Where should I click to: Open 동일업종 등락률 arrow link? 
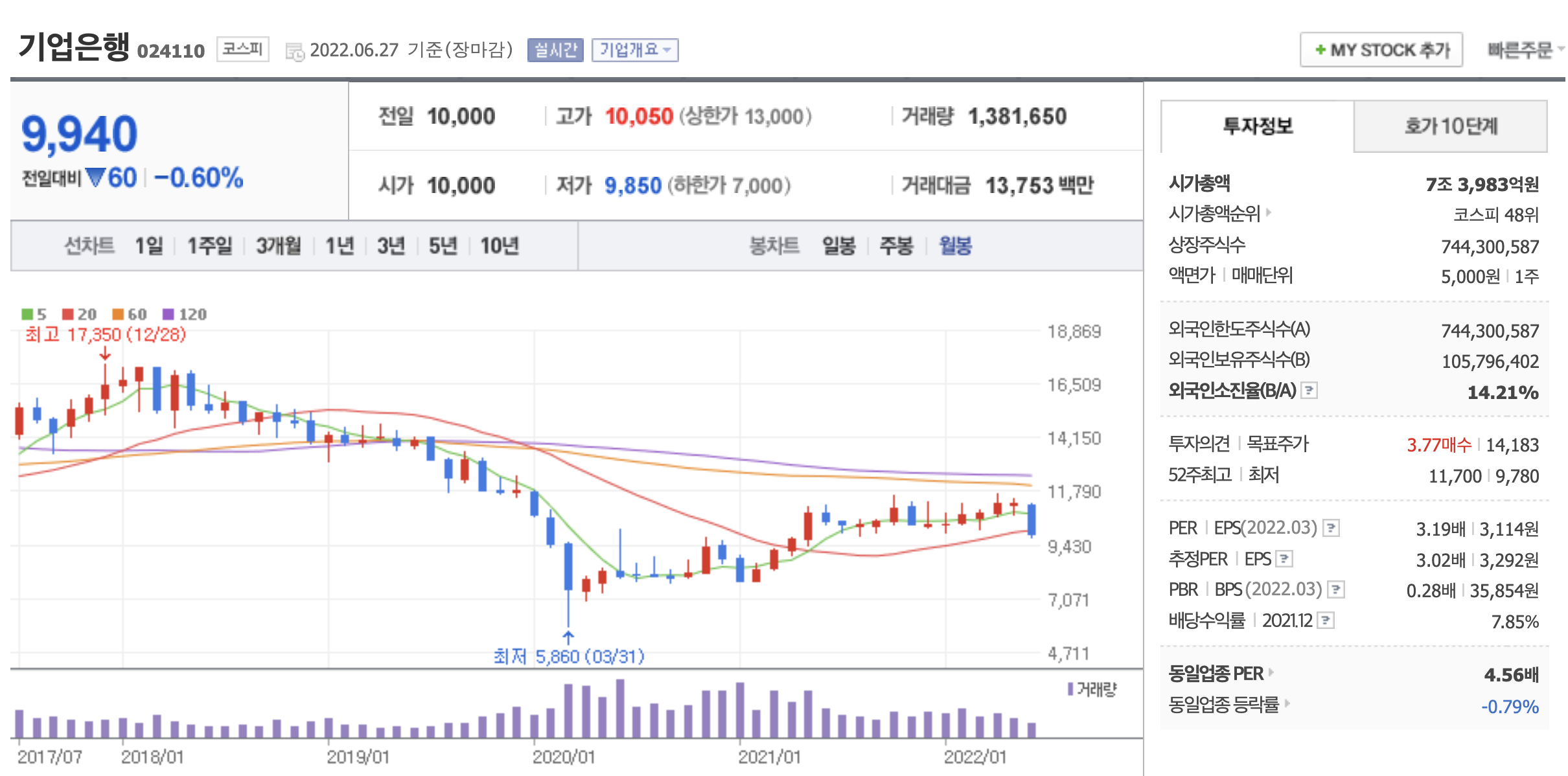pyautogui.click(x=1287, y=703)
